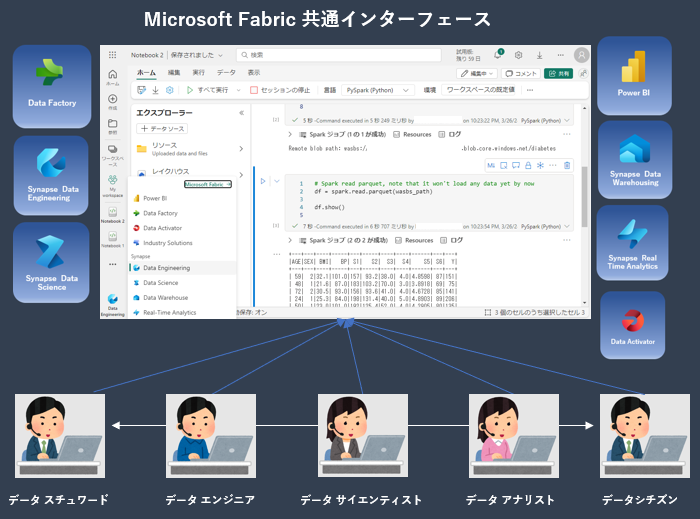Click the セッションの停止 stop session button
700x519 pixels.
coord(280,90)
